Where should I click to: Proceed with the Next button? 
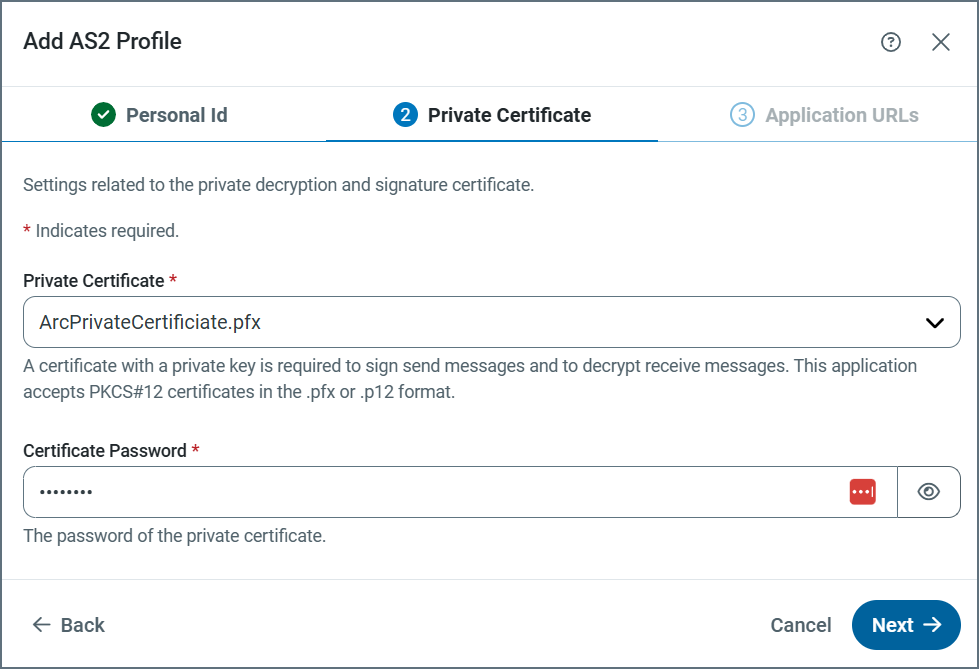(905, 625)
